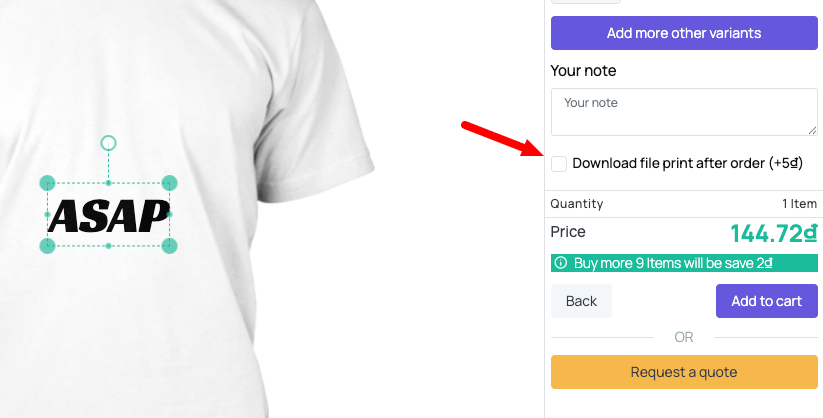Focus the Your note text area
The image size is (823, 418).
pyautogui.click(x=683, y=111)
